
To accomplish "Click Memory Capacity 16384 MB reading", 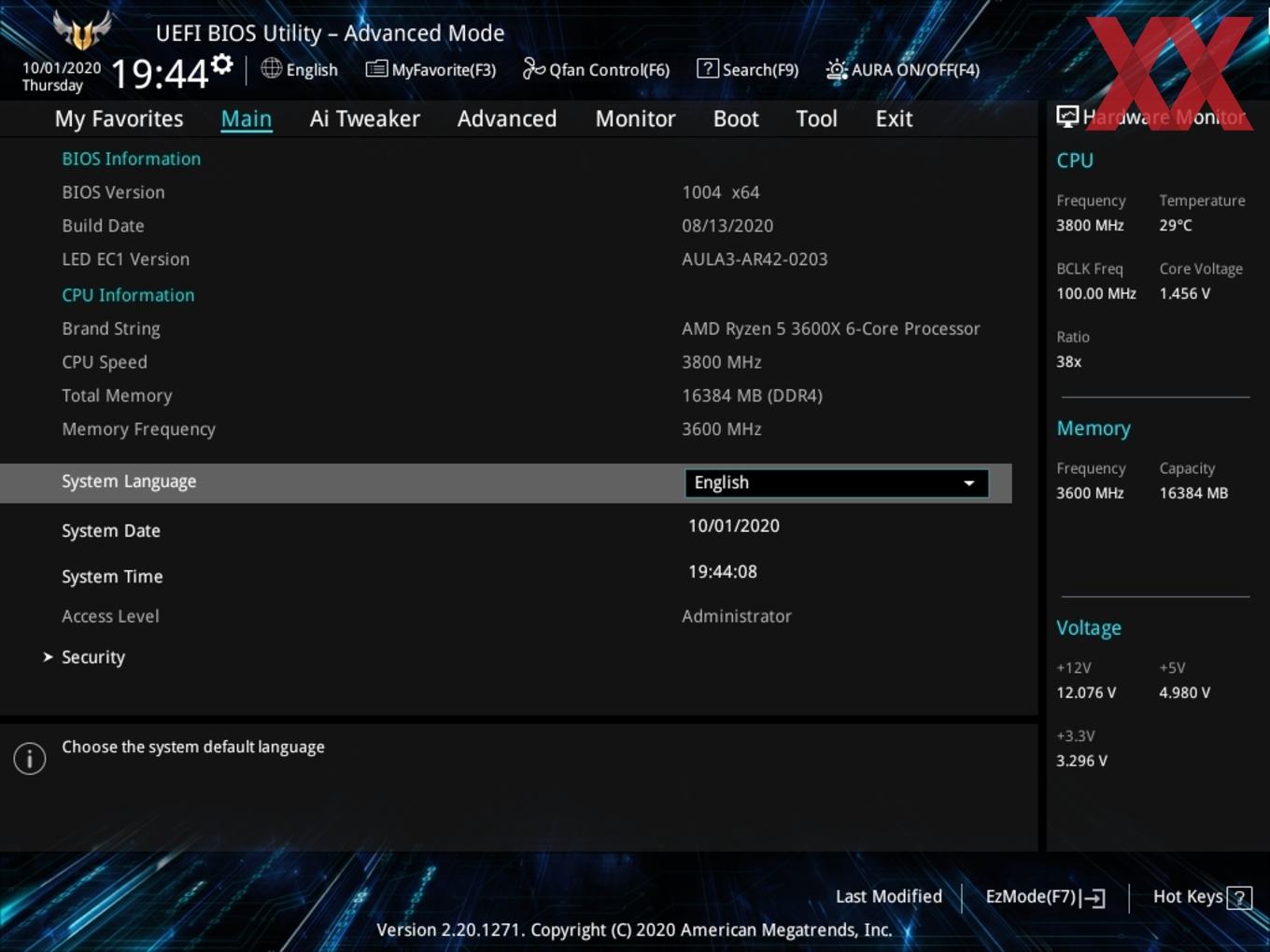I will click(x=1193, y=493).
